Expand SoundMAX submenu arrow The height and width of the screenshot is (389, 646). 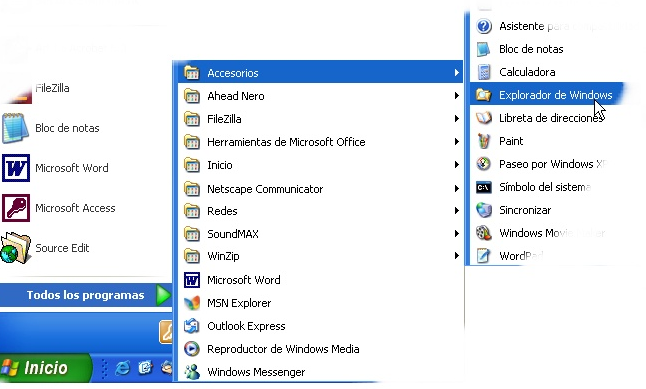(456, 234)
